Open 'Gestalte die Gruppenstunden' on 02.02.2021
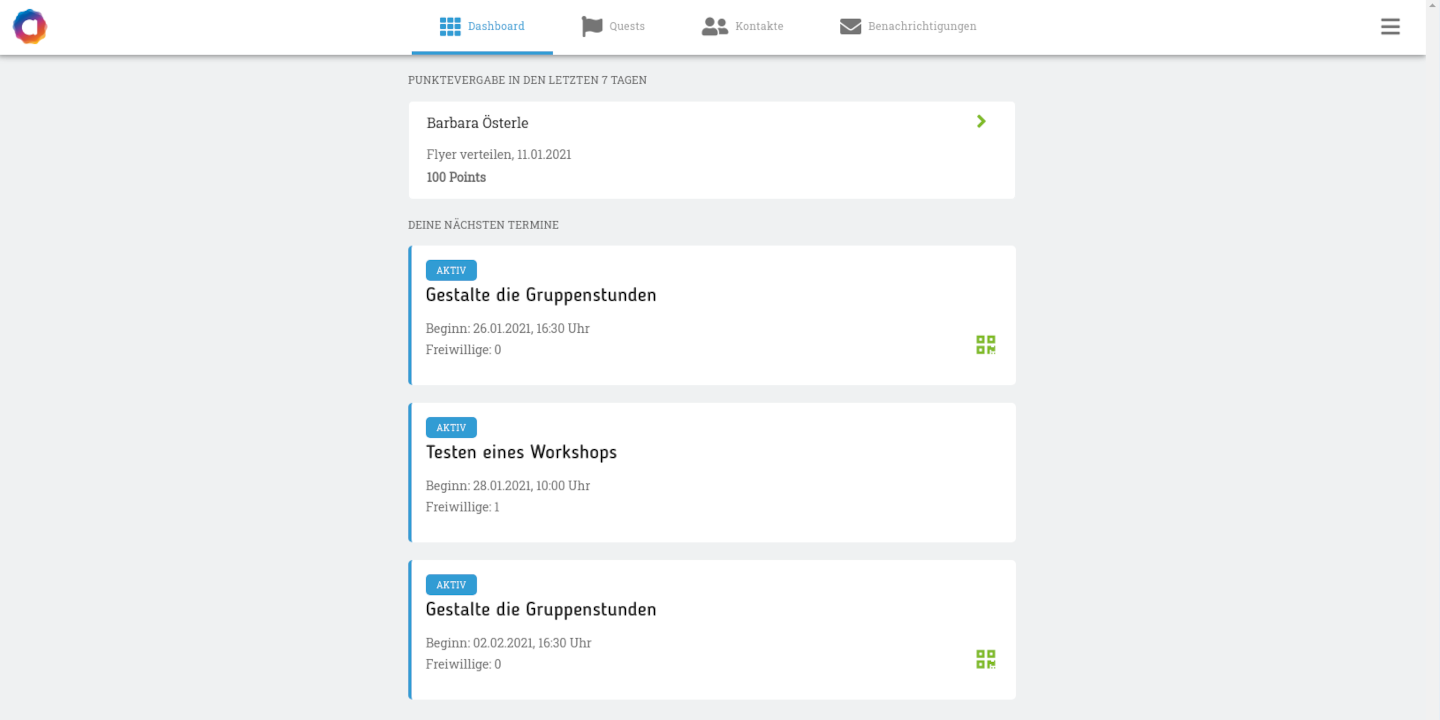This screenshot has width=1440, height=720. click(x=541, y=609)
